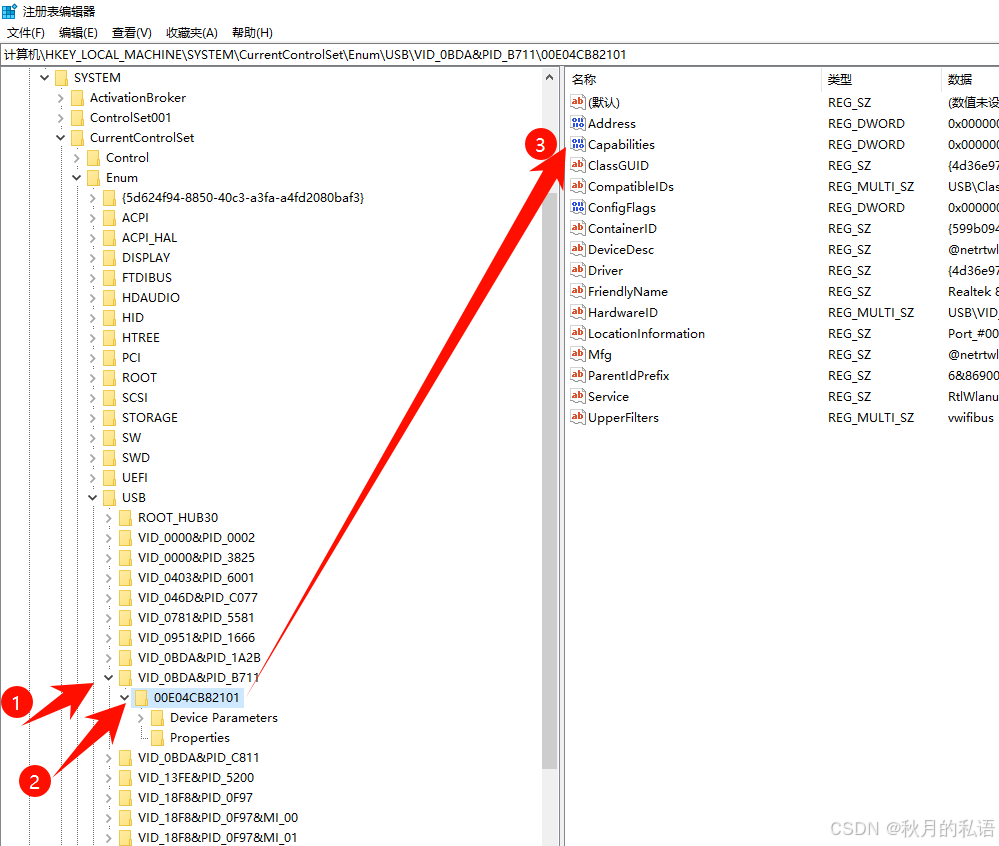Image resolution: width=999 pixels, height=846 pixels.
Task: Click the CompatibleIDs string value icon
Action: pos(577,186)
